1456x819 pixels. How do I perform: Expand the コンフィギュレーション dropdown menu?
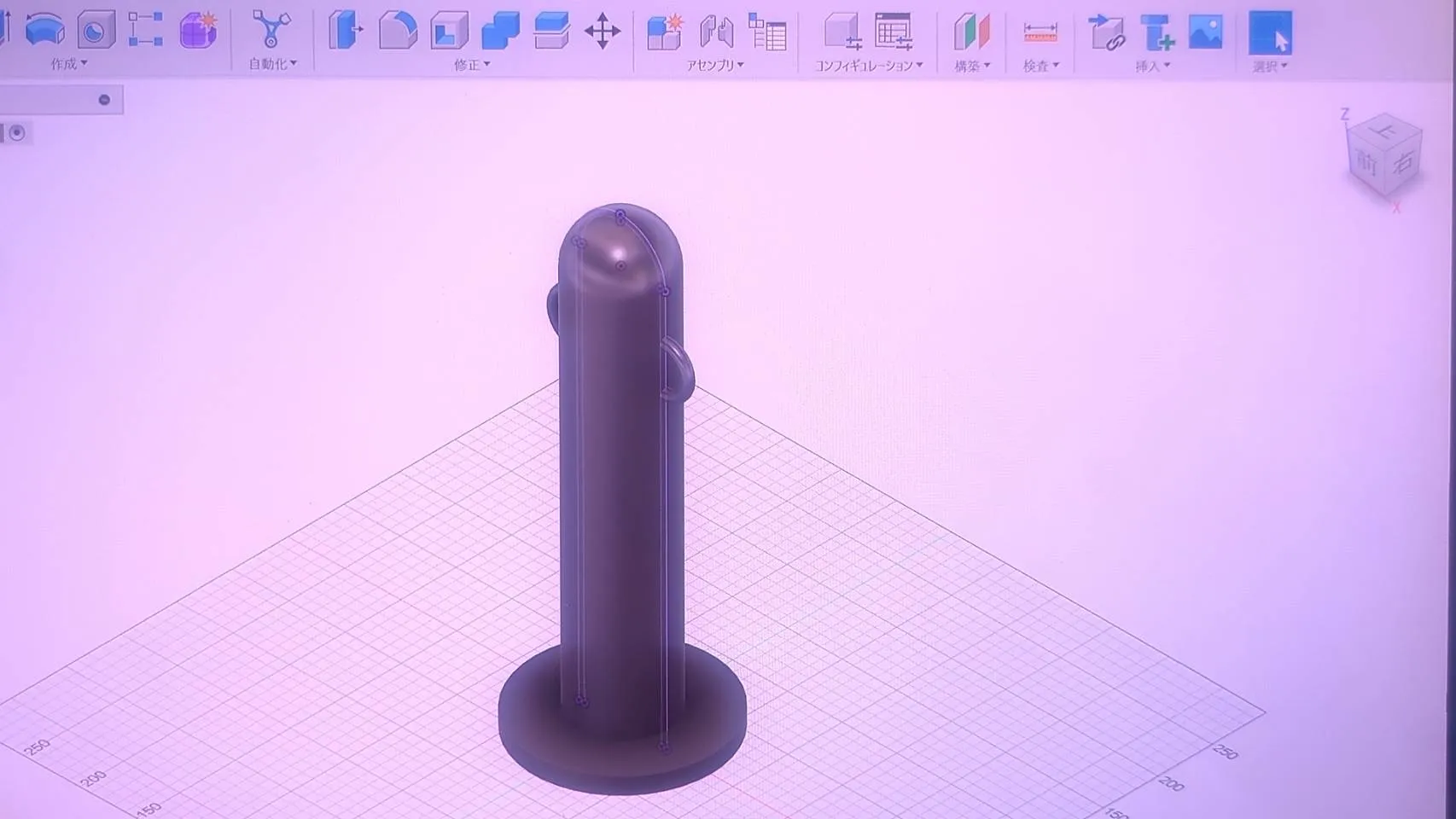869,66
